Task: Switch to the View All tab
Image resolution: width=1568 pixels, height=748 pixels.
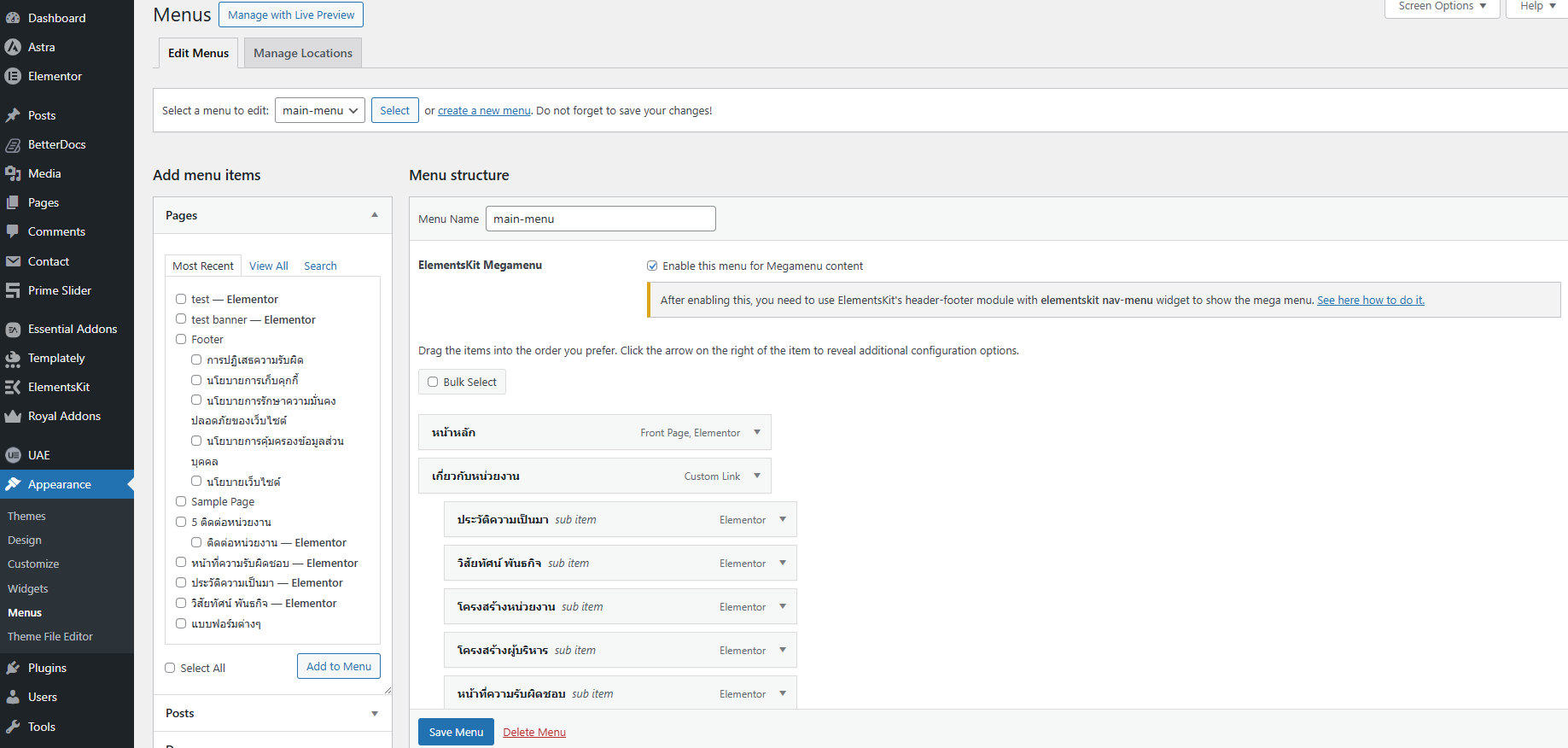Action: coord(269,266)
